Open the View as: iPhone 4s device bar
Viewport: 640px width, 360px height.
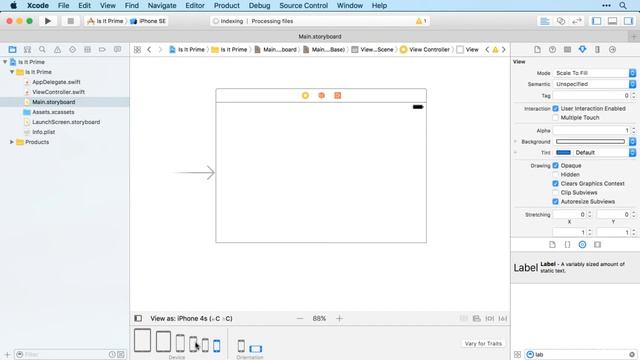(191, 318)
